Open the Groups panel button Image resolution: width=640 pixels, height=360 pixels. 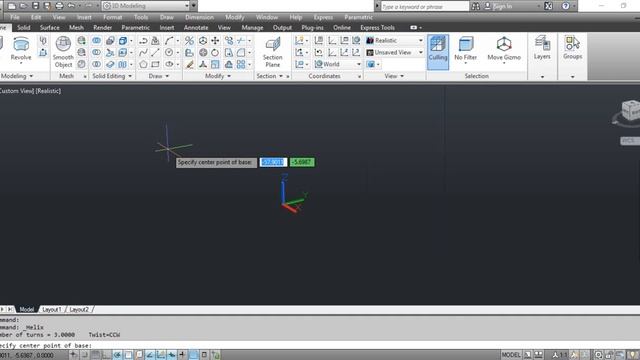tap(573, 48)
